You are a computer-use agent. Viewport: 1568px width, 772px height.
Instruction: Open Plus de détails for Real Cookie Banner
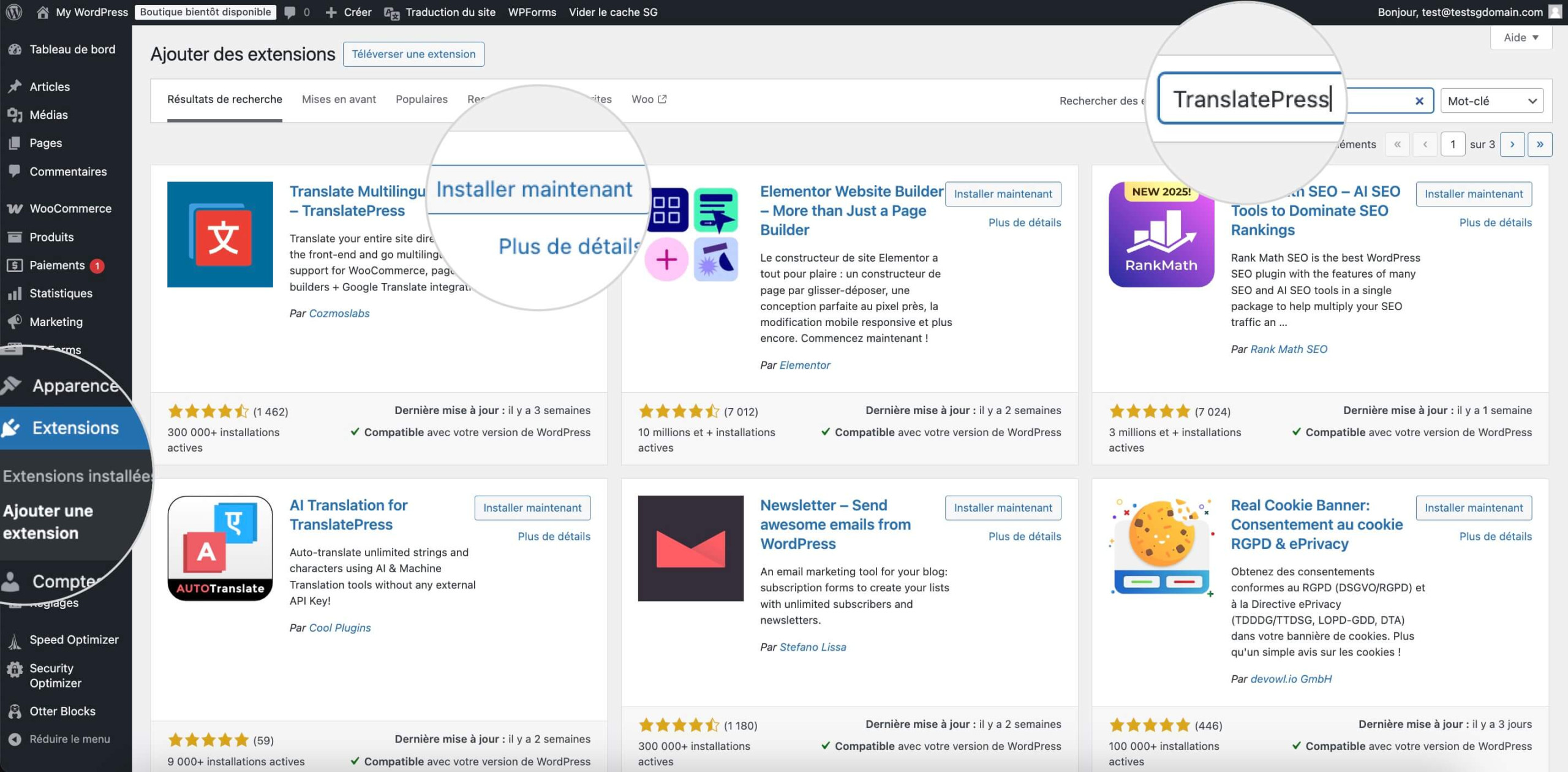pyautogui.click(x=1495, y=536)
